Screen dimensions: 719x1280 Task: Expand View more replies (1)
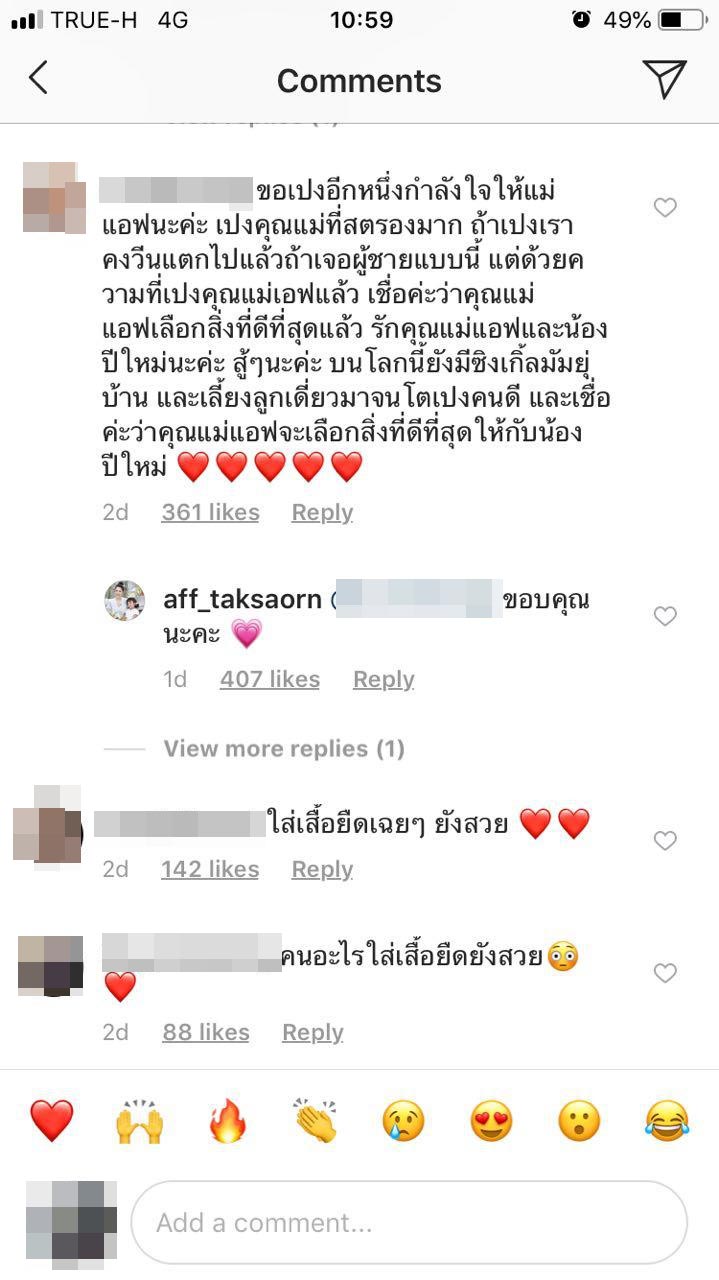[284, 748]
